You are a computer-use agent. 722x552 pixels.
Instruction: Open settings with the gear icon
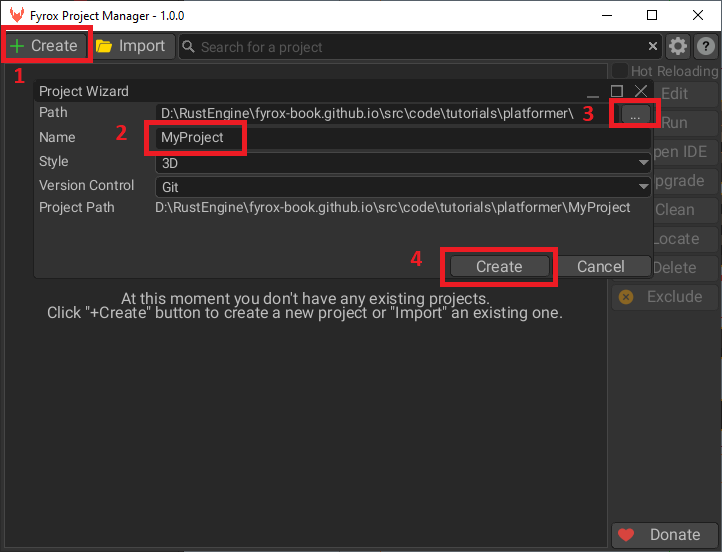click(x=678, y=46)
